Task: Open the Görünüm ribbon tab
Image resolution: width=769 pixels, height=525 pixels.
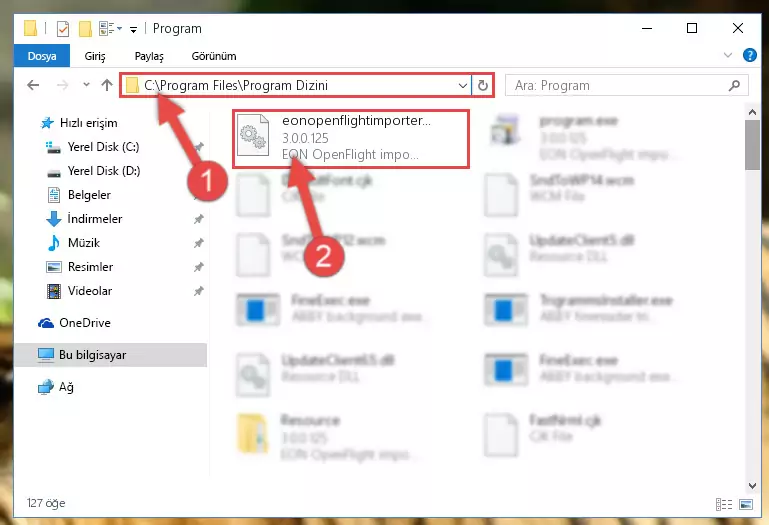Action: [214, 56]
